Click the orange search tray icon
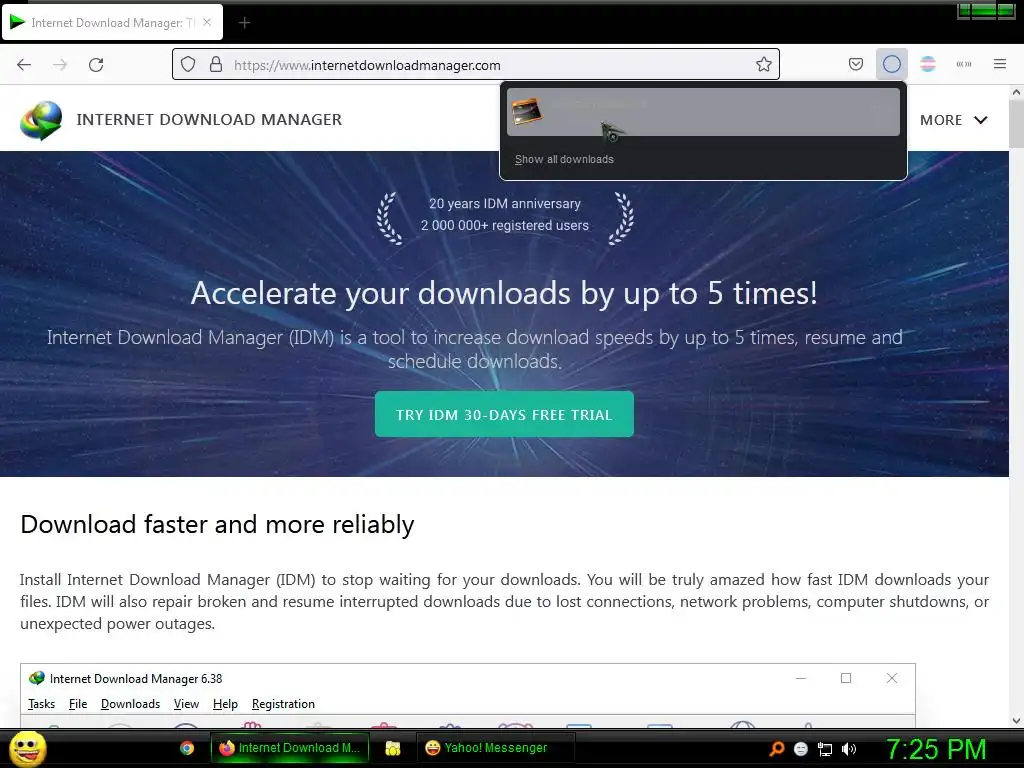 (x=776, y=749)
